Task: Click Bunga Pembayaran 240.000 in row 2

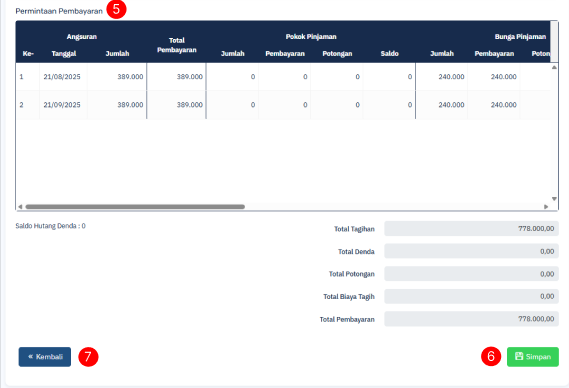Action: [504, 105]
